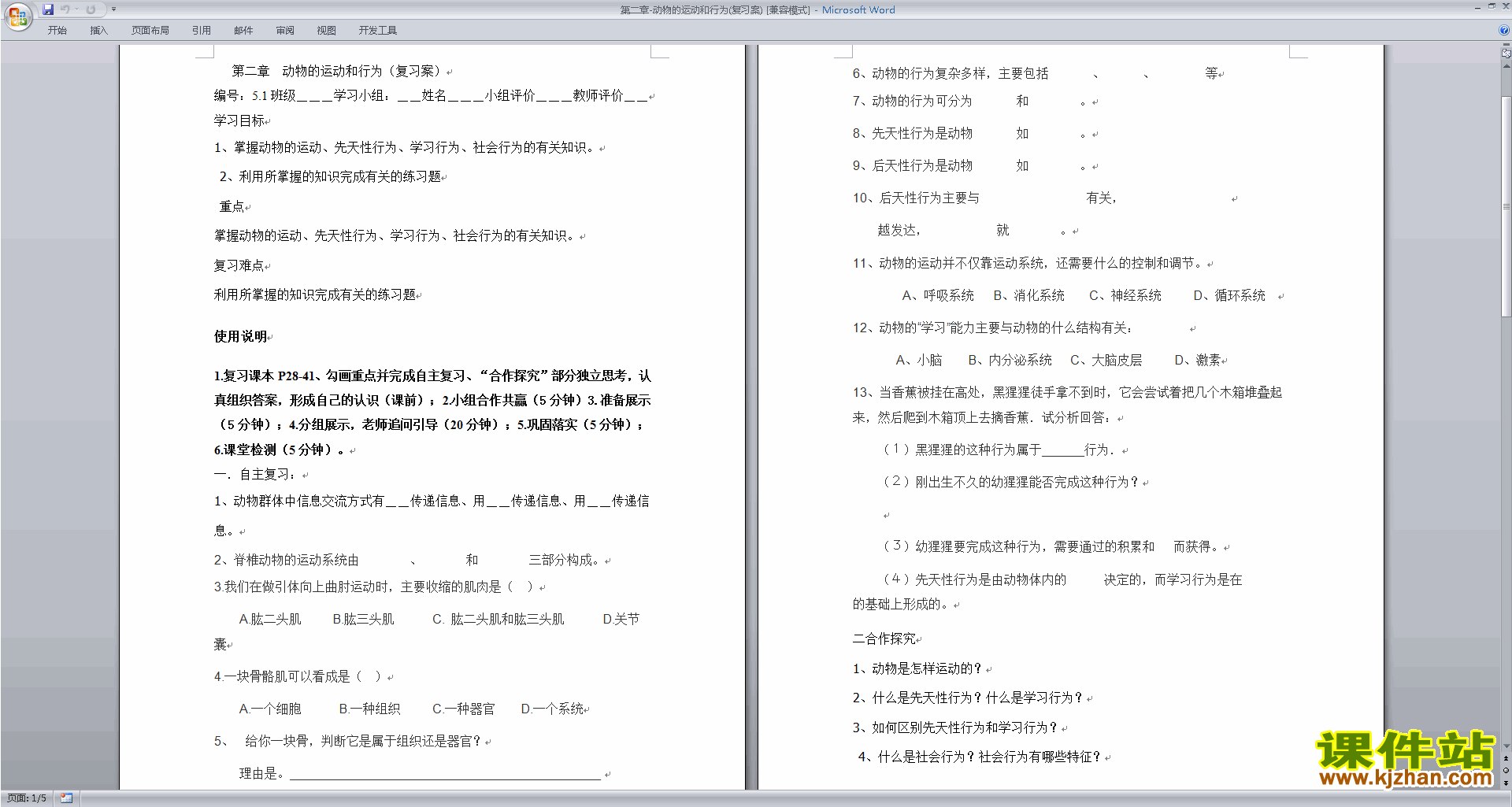
Task: Click the blue 5.1 number text
Action: coord(260,95)
